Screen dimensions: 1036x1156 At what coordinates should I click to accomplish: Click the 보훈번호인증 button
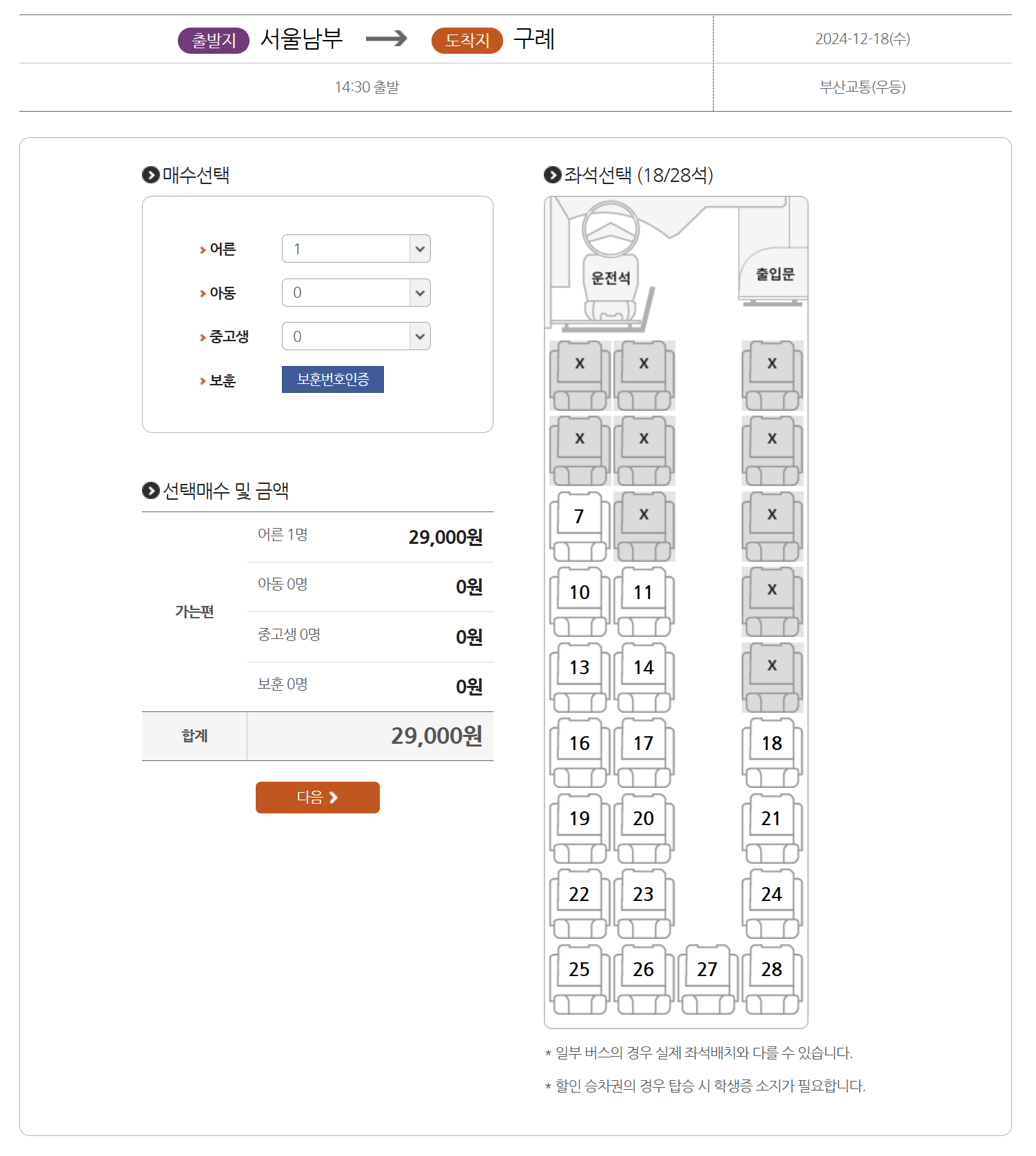pyautogui.click(x=333, y=379)
